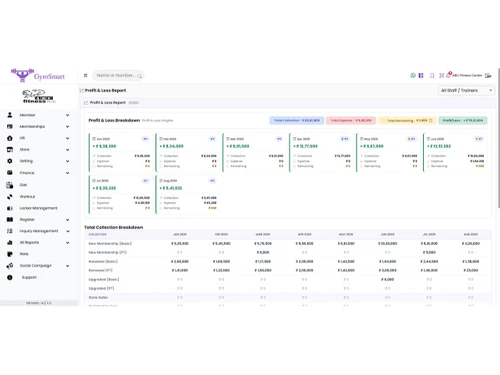This screenshot has height=375, width=500.
Task: Click the Total Expense red badge
Action: pyautogui.click(x=351, y=120)
